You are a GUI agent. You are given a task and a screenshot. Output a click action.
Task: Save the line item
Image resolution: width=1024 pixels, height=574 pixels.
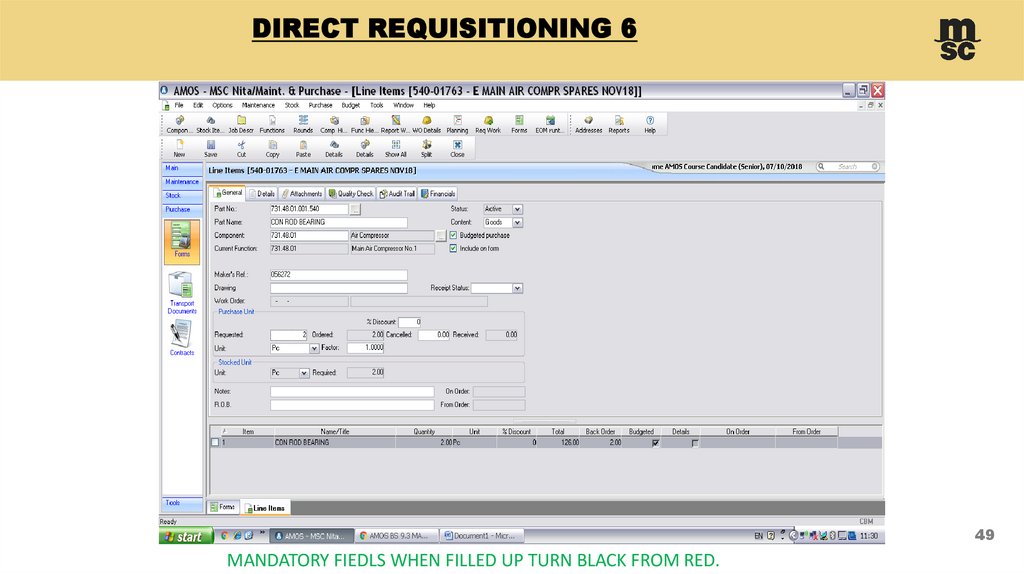tap(210, 148)
